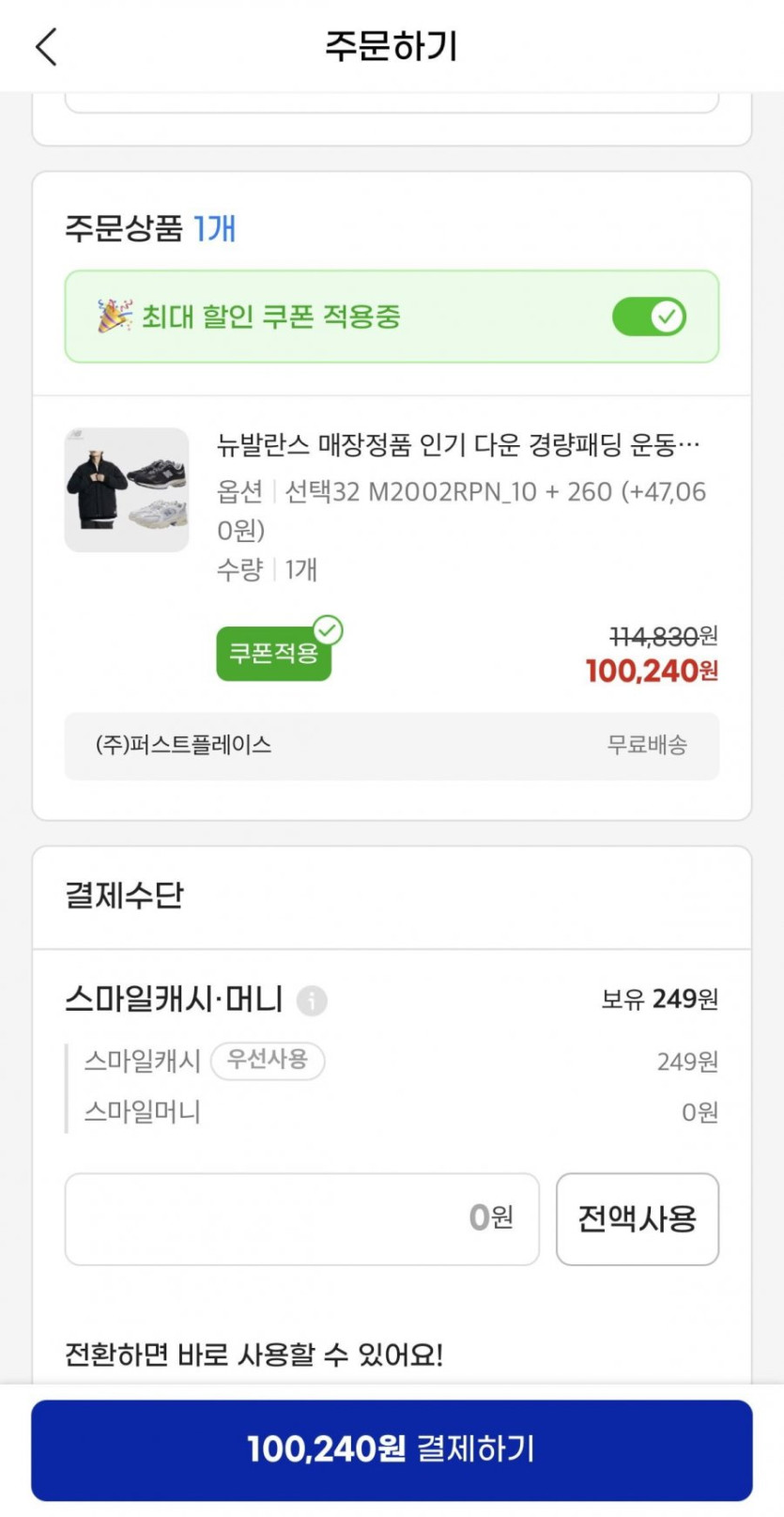This screenshot has width=784, height=1517.
Task: Click the check mark on 쿠폰적용 badge
Action: 328,630
